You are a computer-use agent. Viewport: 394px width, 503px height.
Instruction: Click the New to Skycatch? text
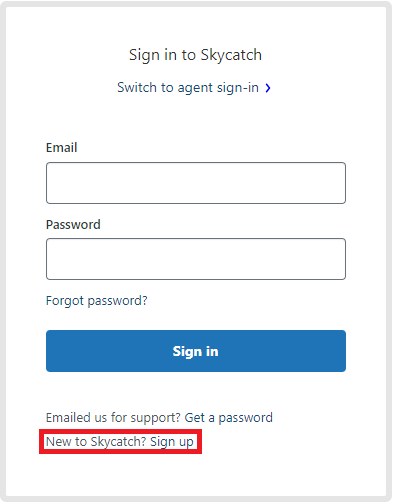[96, 442]
